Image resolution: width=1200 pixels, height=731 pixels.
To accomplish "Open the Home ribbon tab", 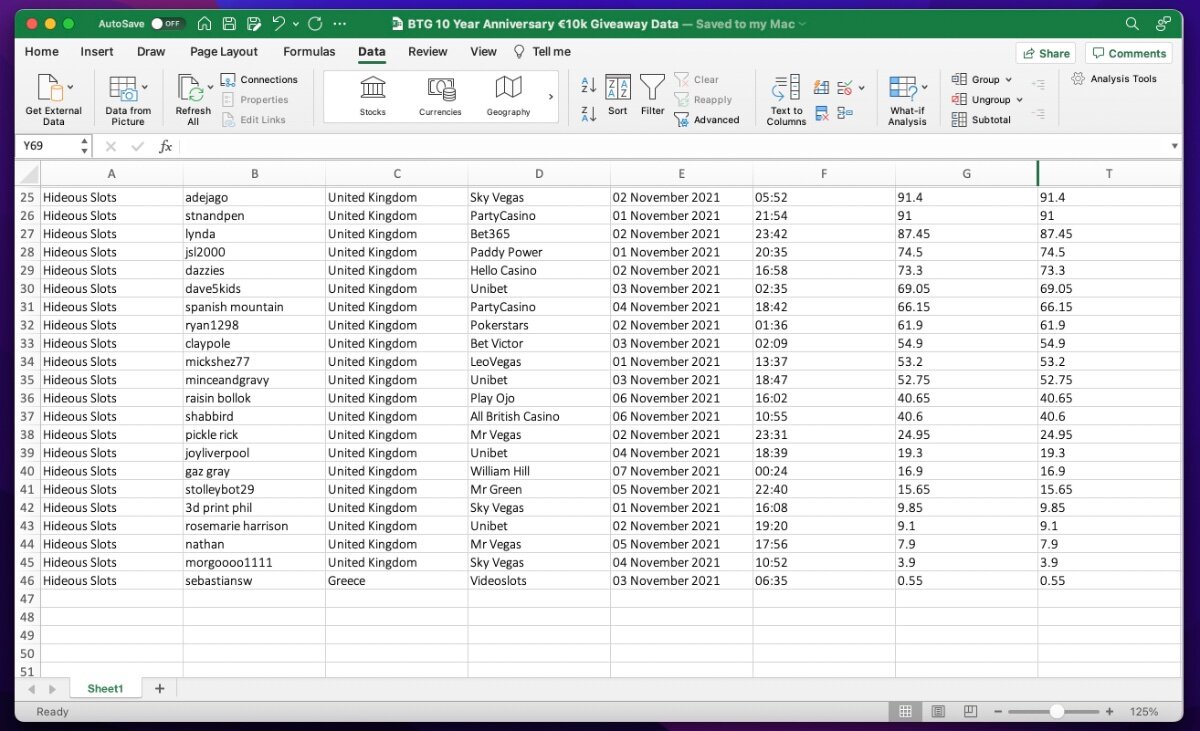I will (x=42, y=52).
